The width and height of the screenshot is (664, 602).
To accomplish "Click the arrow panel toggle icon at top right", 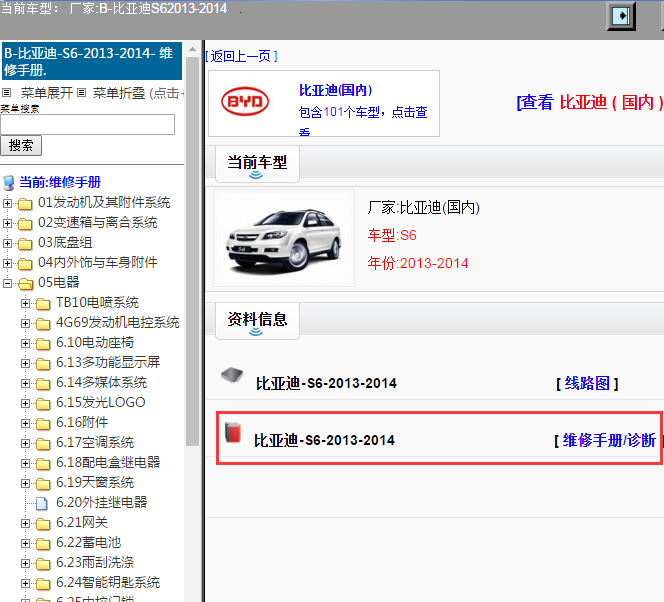I will [621, 16].
